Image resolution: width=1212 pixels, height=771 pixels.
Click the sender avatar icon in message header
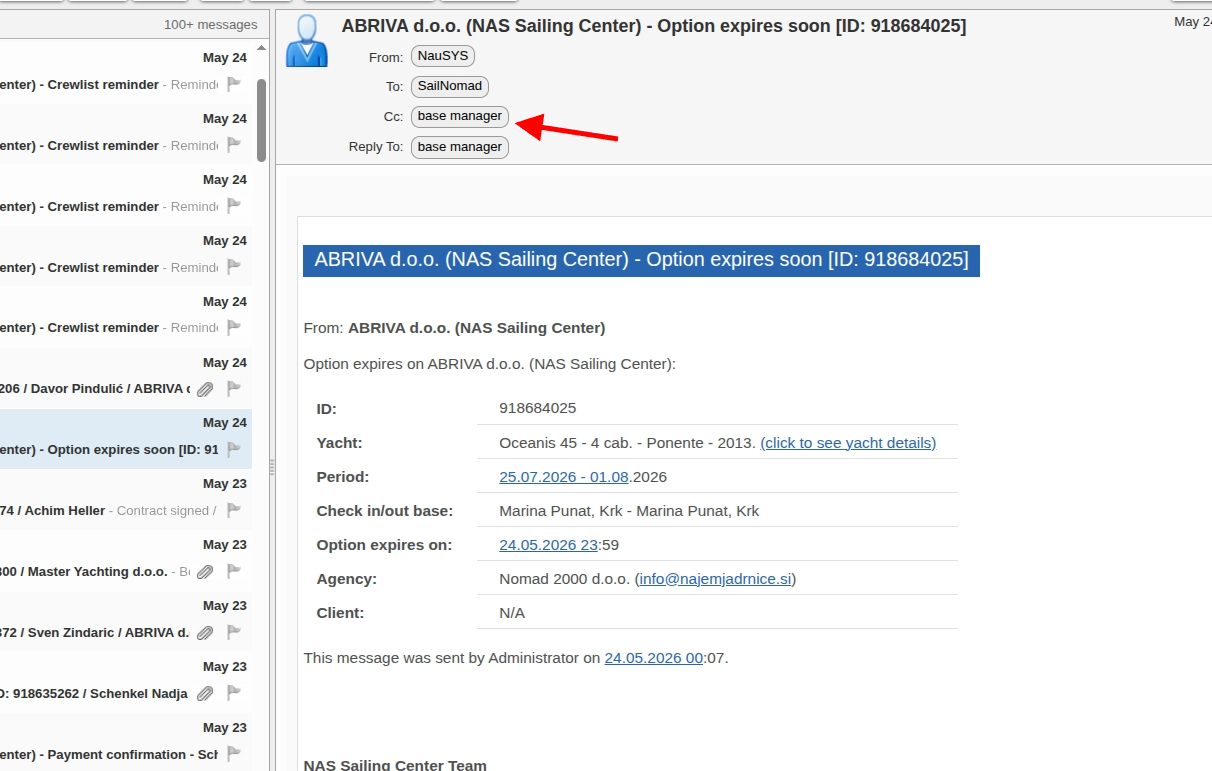point(307,41)
